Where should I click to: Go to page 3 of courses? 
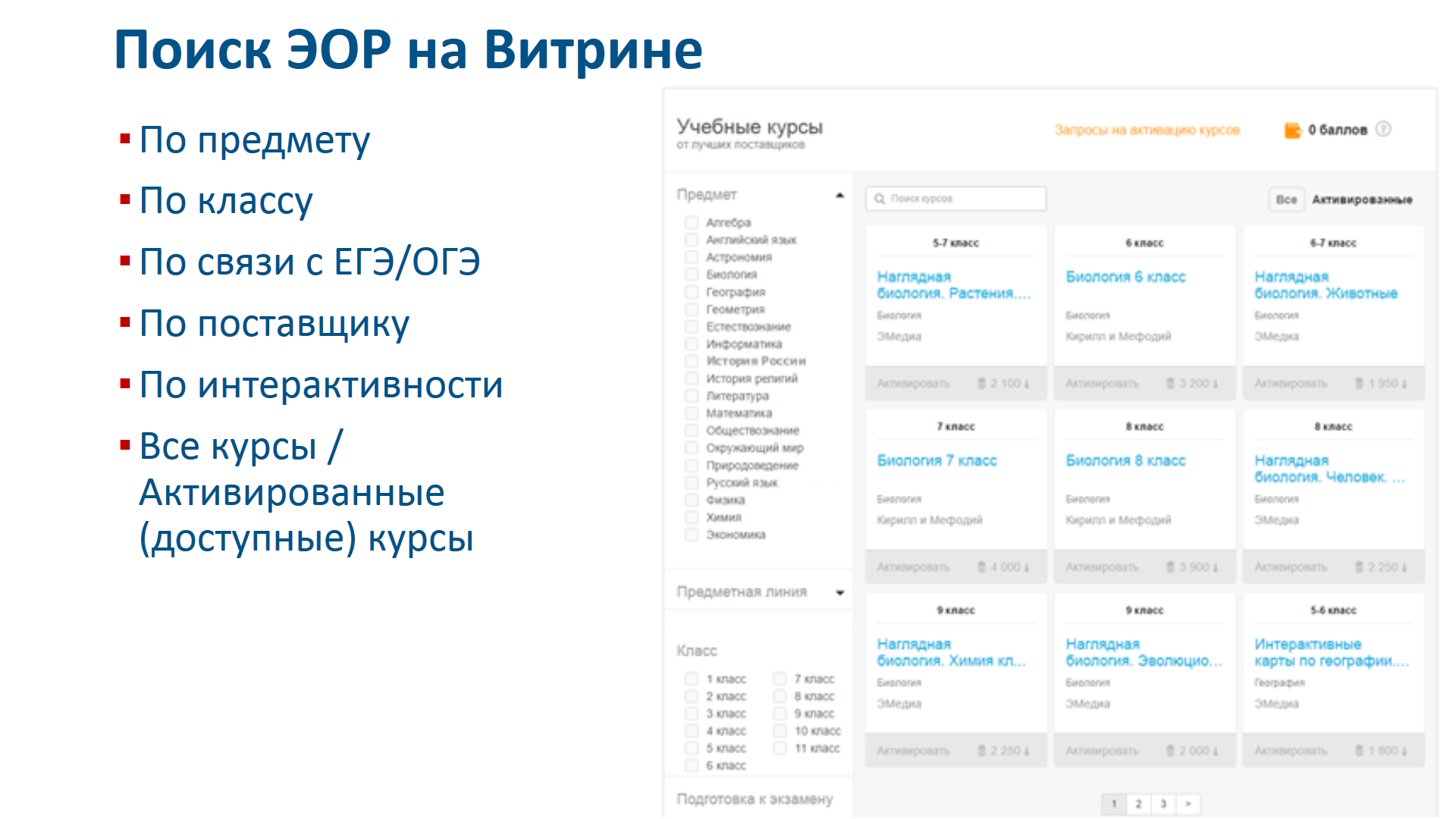(x=1163, y=804)
